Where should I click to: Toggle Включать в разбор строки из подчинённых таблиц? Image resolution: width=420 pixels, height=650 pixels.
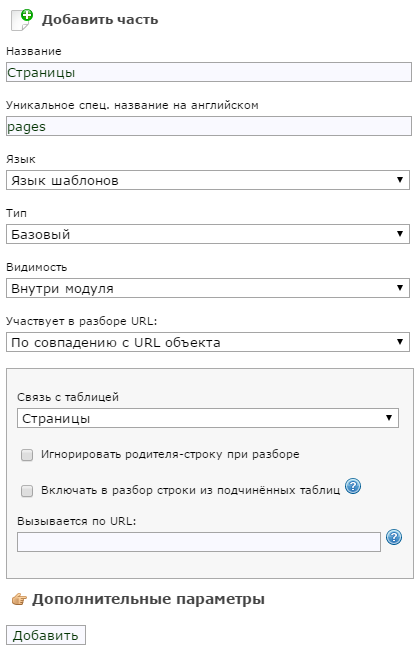27,491
